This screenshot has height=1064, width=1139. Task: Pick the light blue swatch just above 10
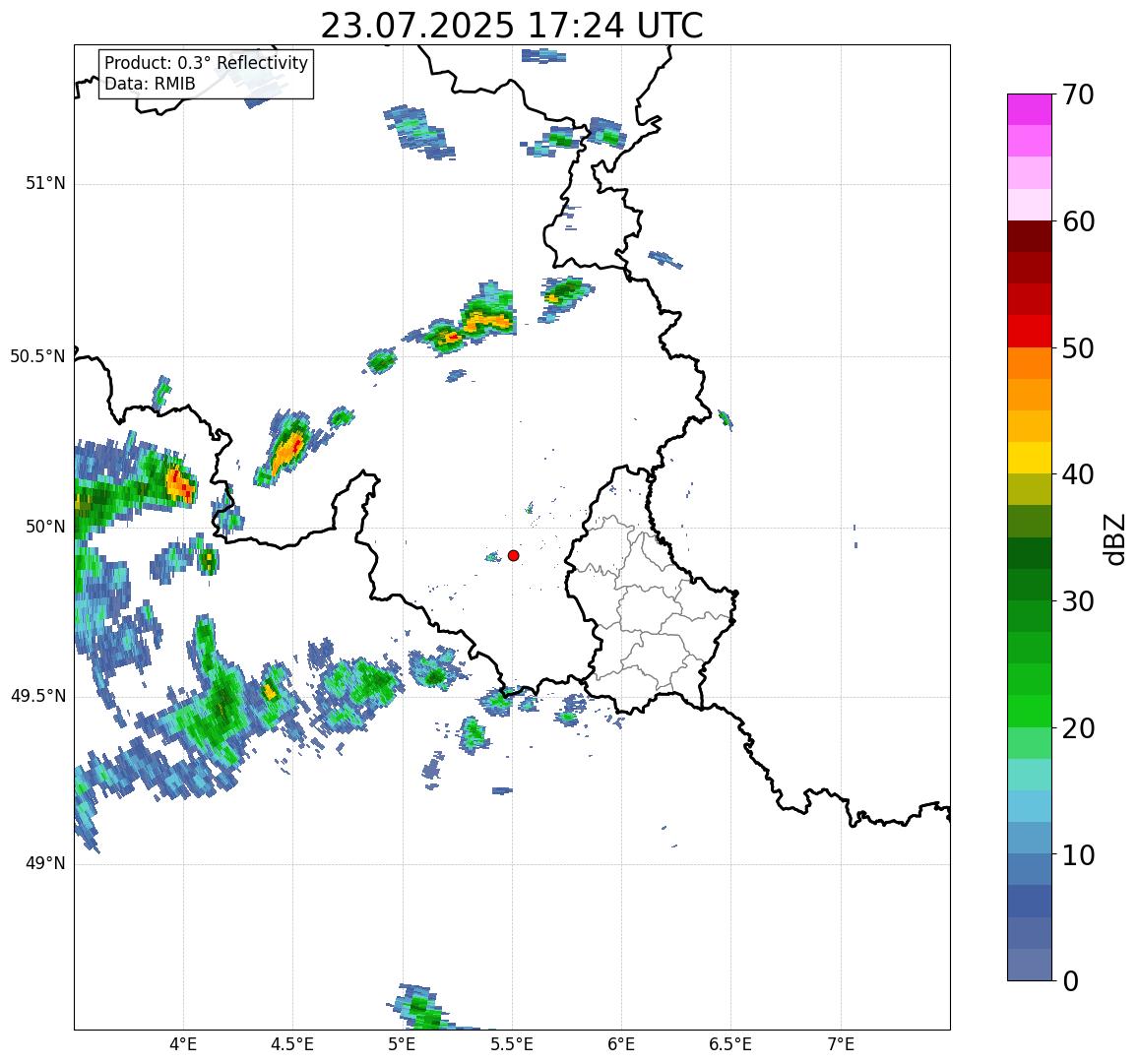1030,839
